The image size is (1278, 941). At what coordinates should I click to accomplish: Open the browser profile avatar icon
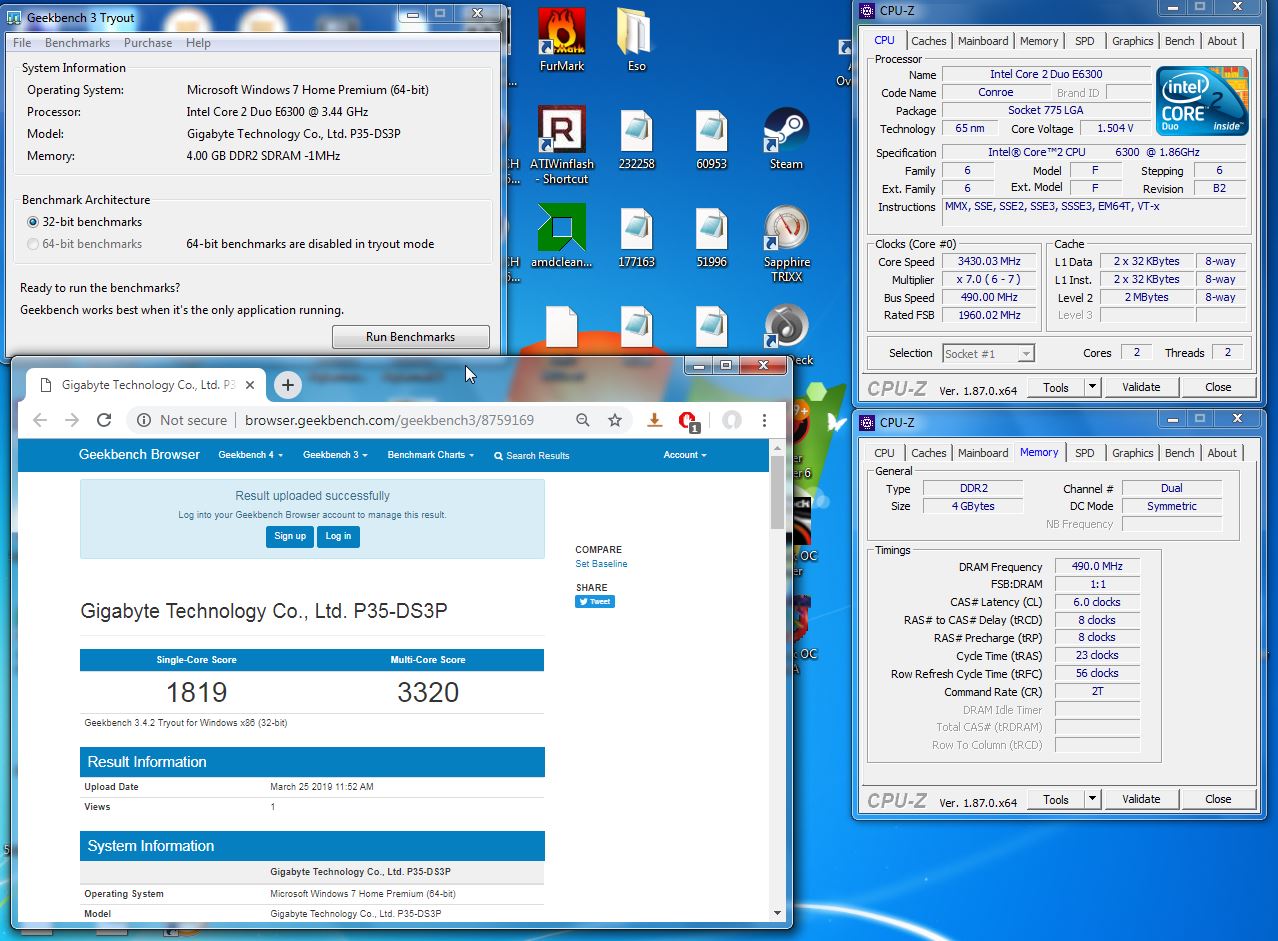tap(732, 420)
